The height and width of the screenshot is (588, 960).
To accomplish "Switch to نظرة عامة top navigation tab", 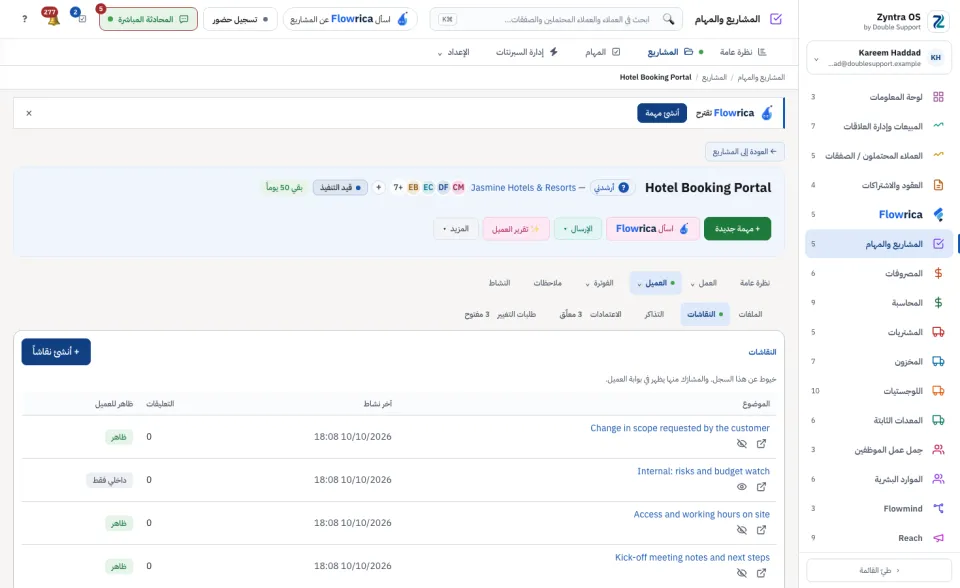I will point(743,52).
